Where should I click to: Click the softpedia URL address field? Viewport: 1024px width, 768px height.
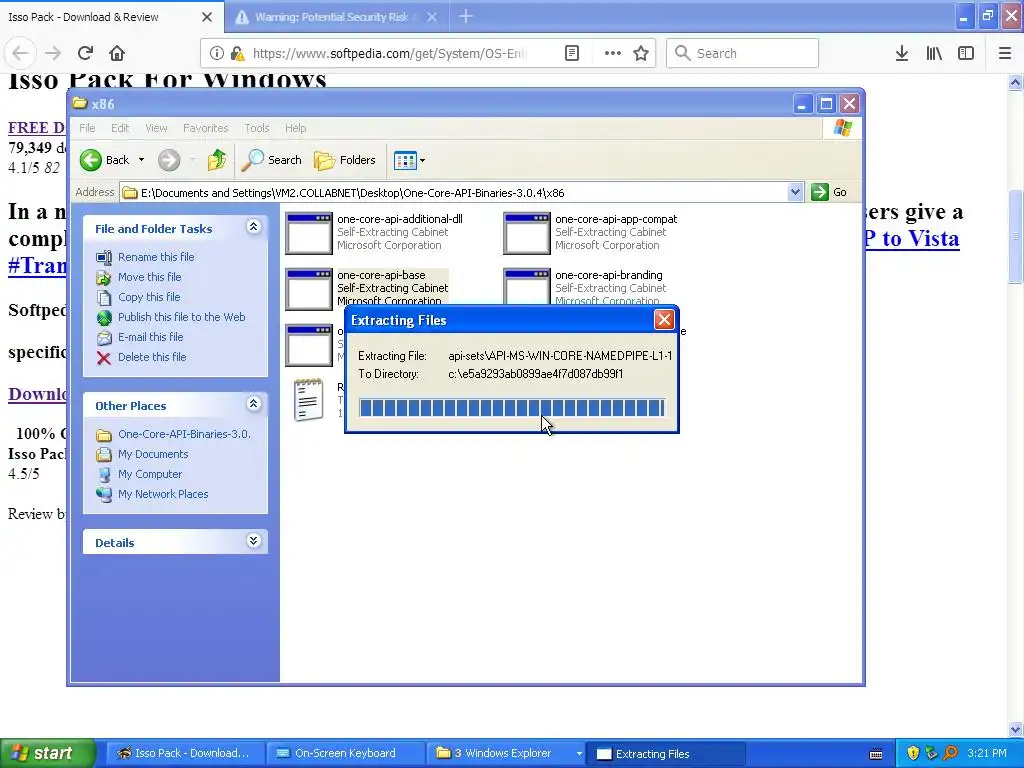coord(389,54)
